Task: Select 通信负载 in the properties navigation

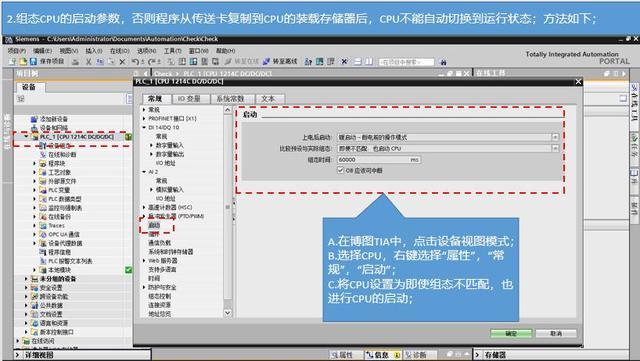Action: (160, 243)
